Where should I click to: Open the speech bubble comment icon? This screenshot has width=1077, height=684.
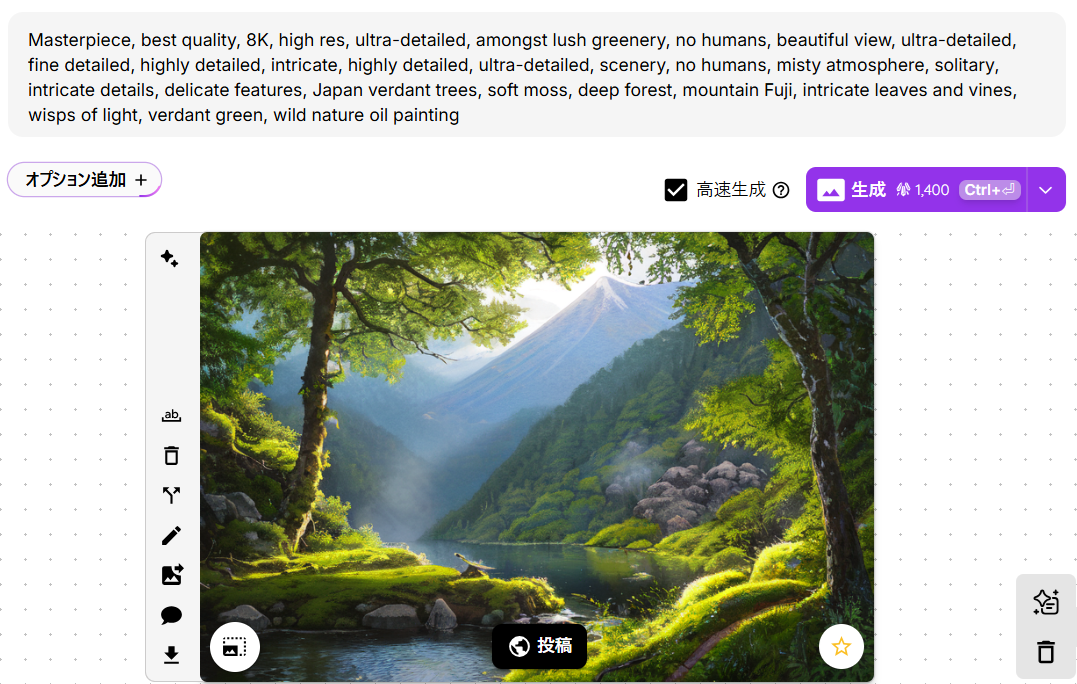coord(171,615)
